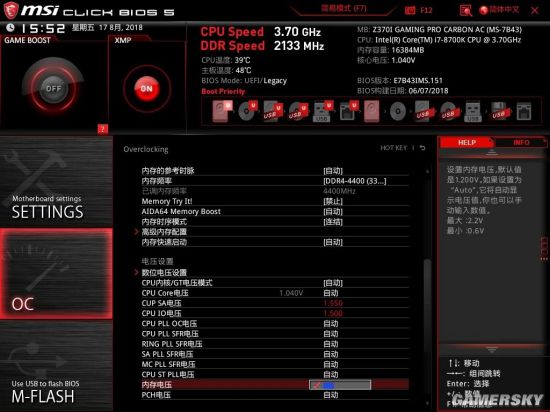Select MC PLL SFR电压 row
This screenshot has width=550, height=412.
[x=275, y=364]
